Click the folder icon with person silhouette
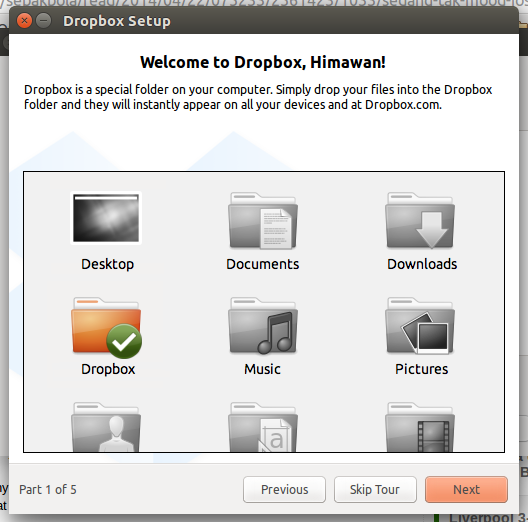528x522 pixels. point(106,427)
